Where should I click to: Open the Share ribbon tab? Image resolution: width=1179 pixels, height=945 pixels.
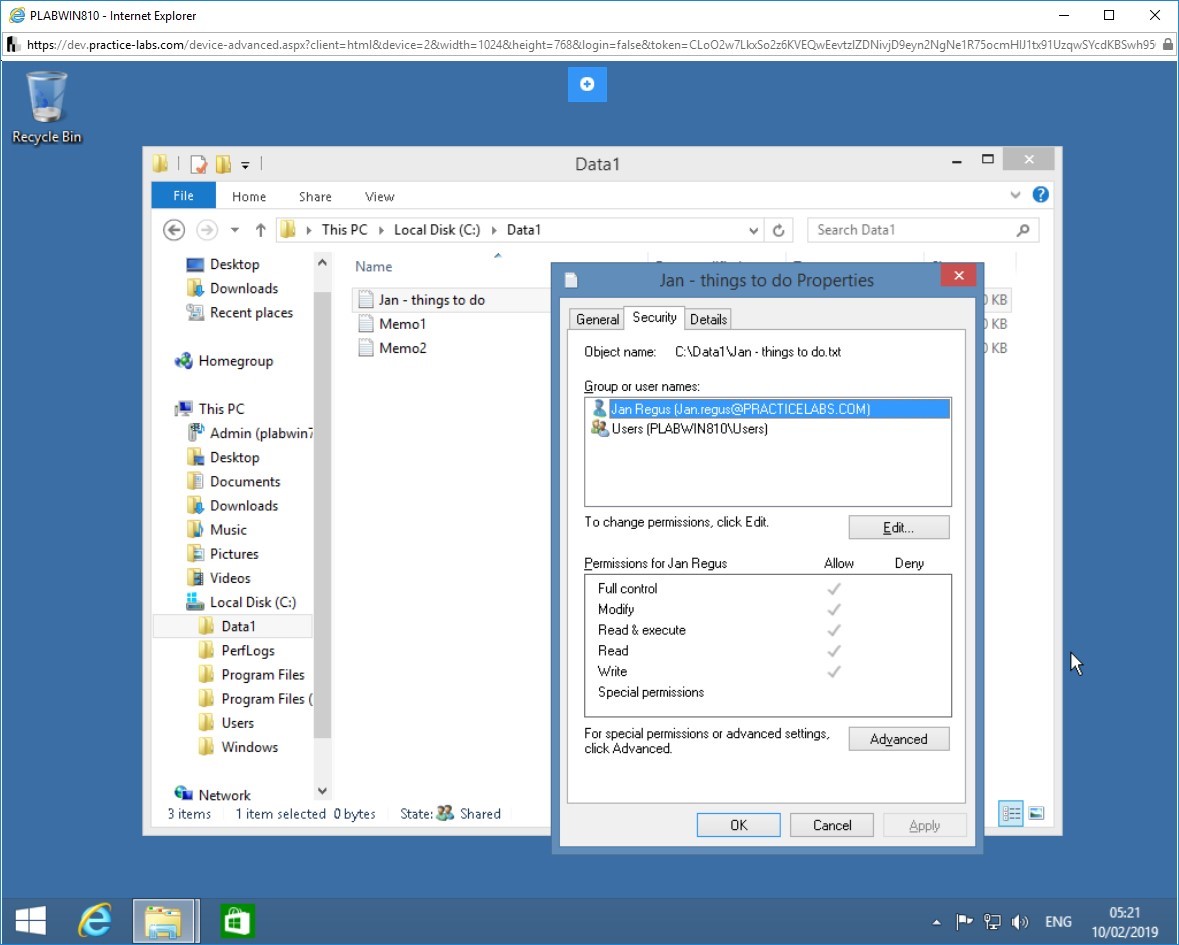[315, 196]
